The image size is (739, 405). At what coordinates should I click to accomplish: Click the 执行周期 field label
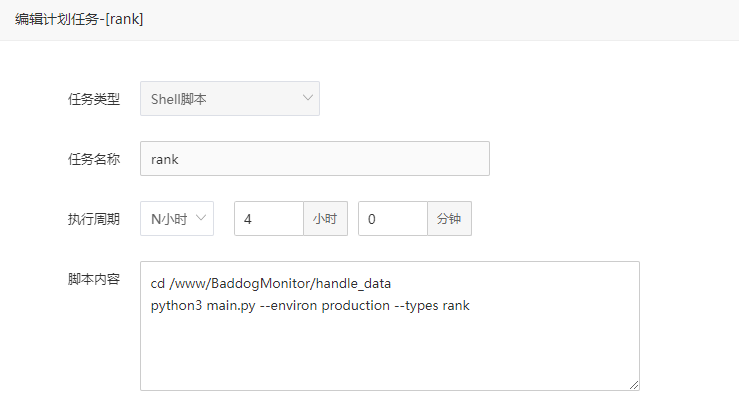[94, 219]
